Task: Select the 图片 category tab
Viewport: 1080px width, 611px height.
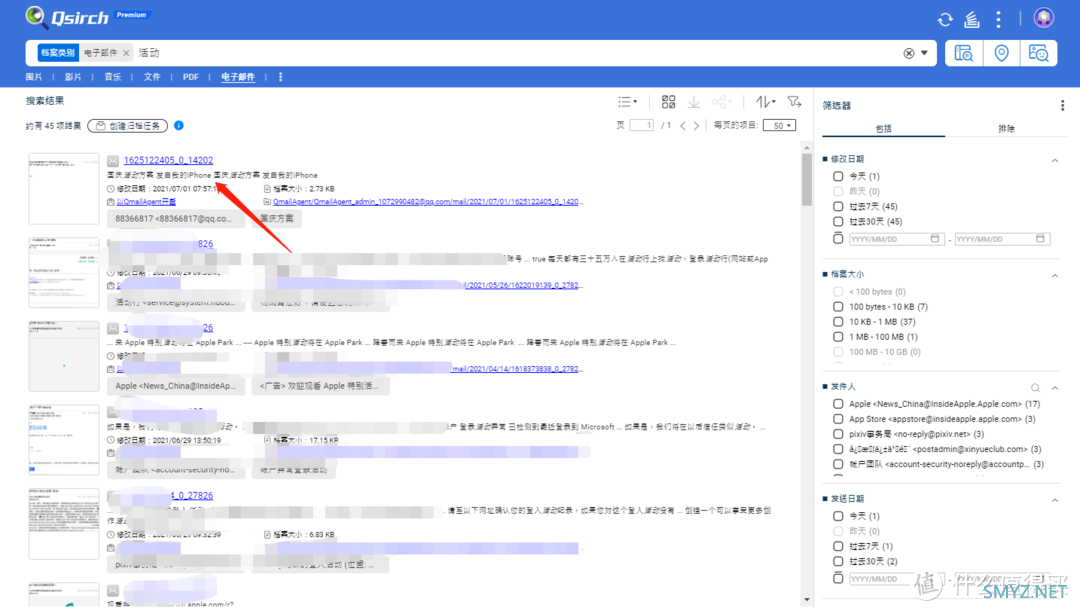Action: 34,77
